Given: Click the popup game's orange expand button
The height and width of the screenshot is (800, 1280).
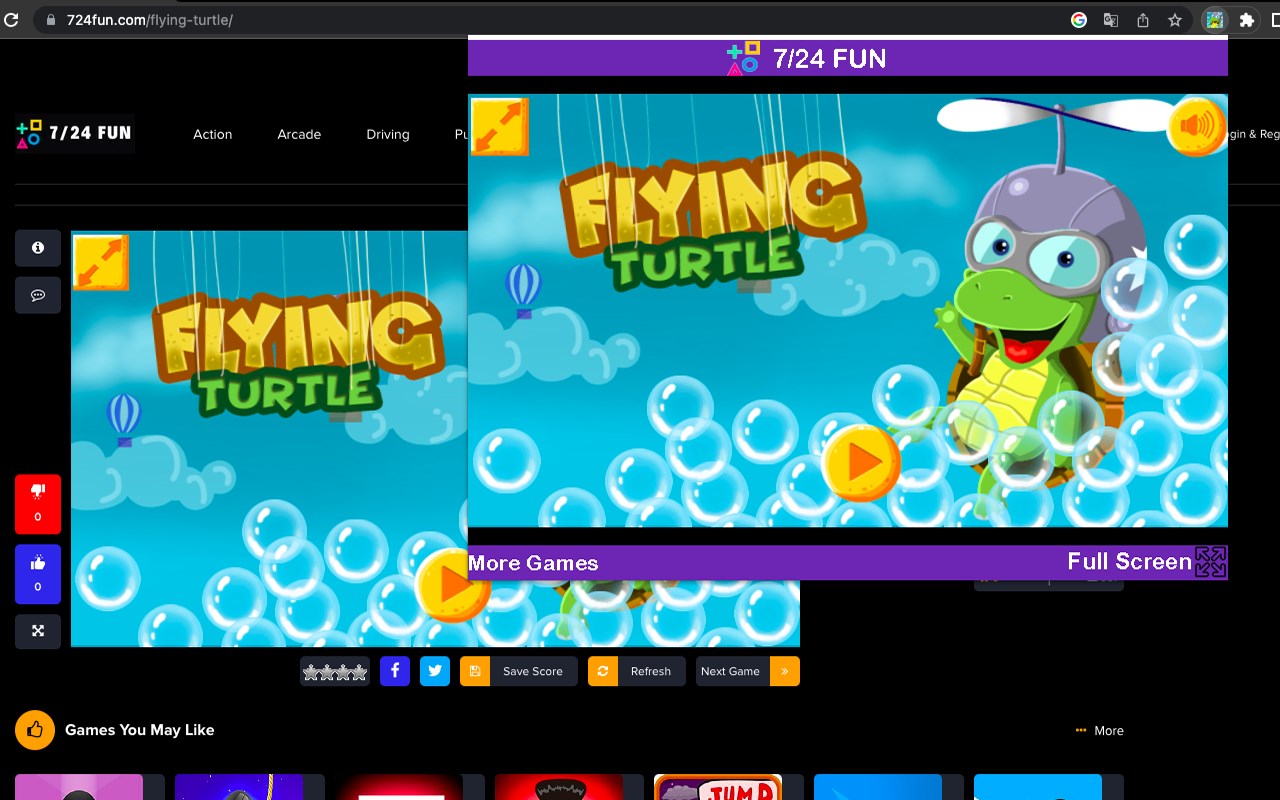Looking at the screenshot, I should [x=498, y=126].
